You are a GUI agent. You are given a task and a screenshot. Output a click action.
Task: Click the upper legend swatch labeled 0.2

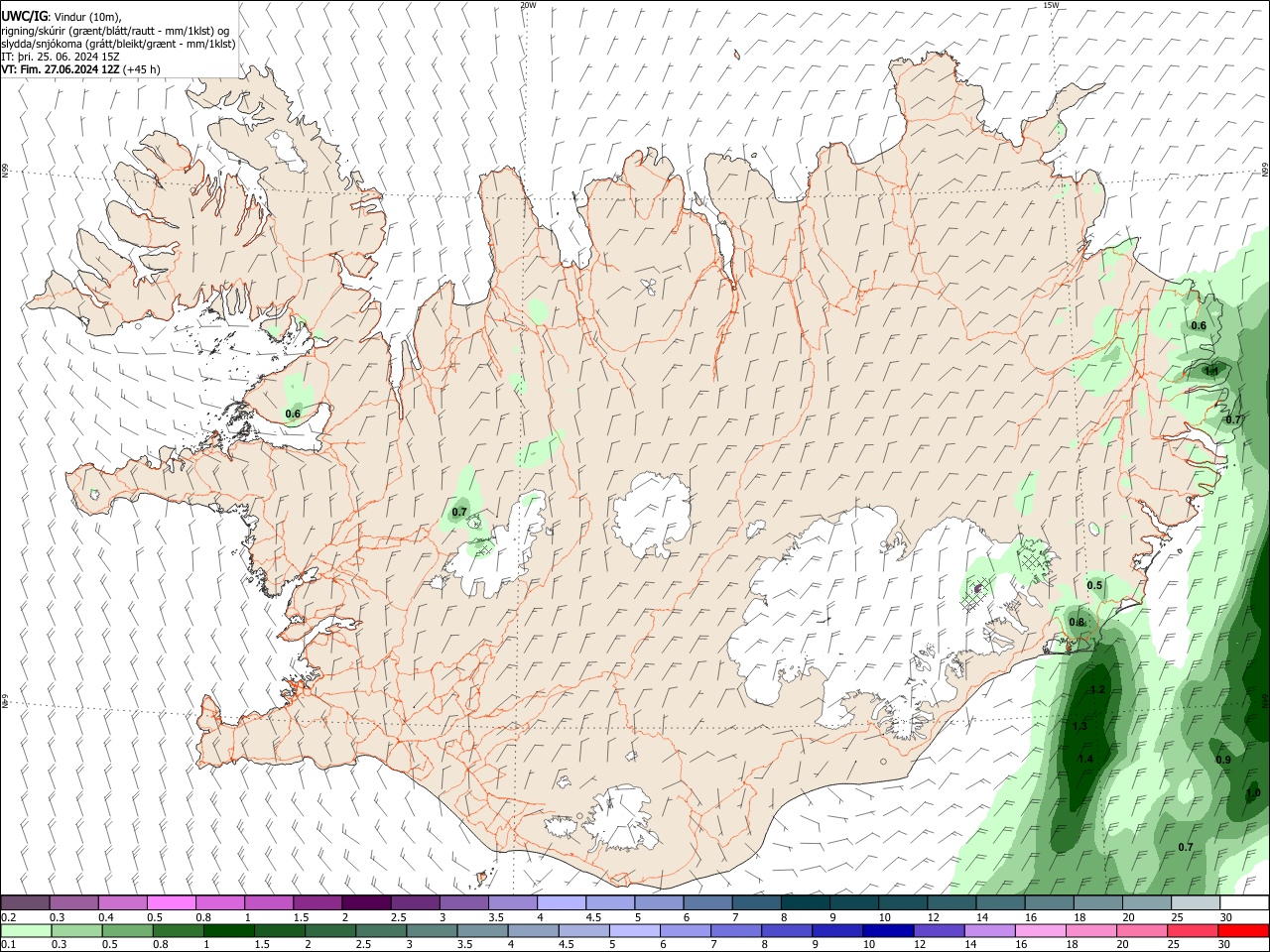tap(25, 902)
